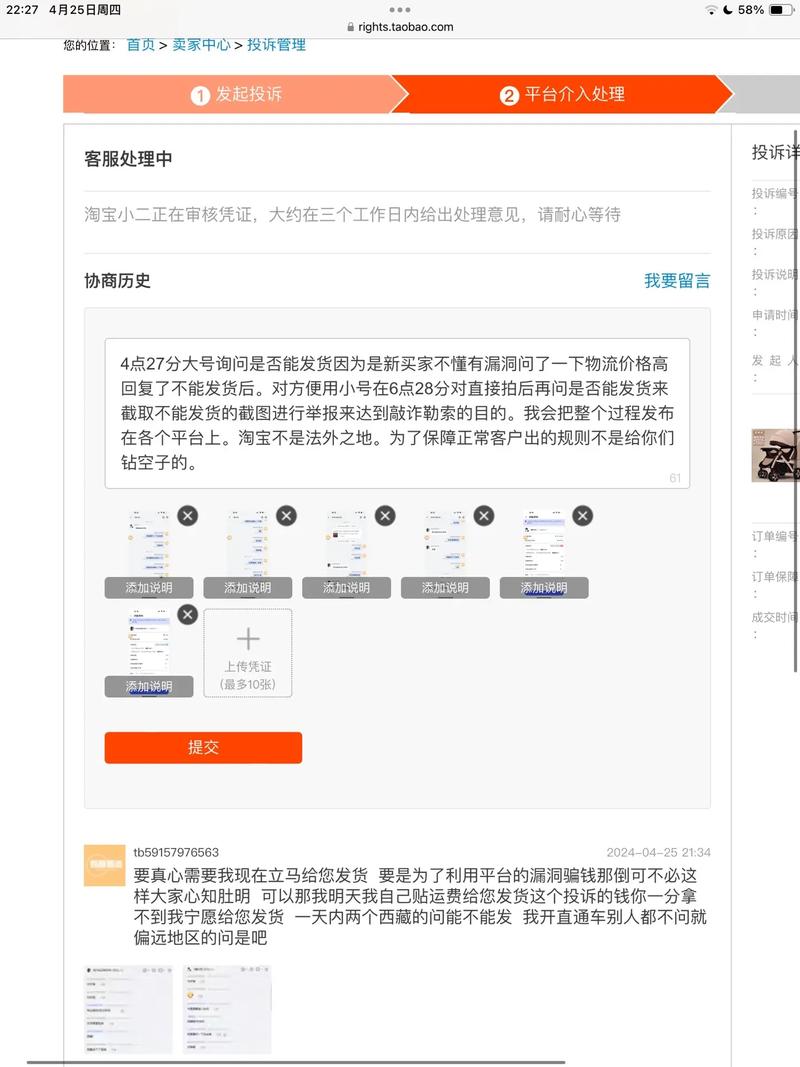The image size is (800, 1067).
Task: Click the 客服处理中 status heading
Action: [x=128, y=159]
